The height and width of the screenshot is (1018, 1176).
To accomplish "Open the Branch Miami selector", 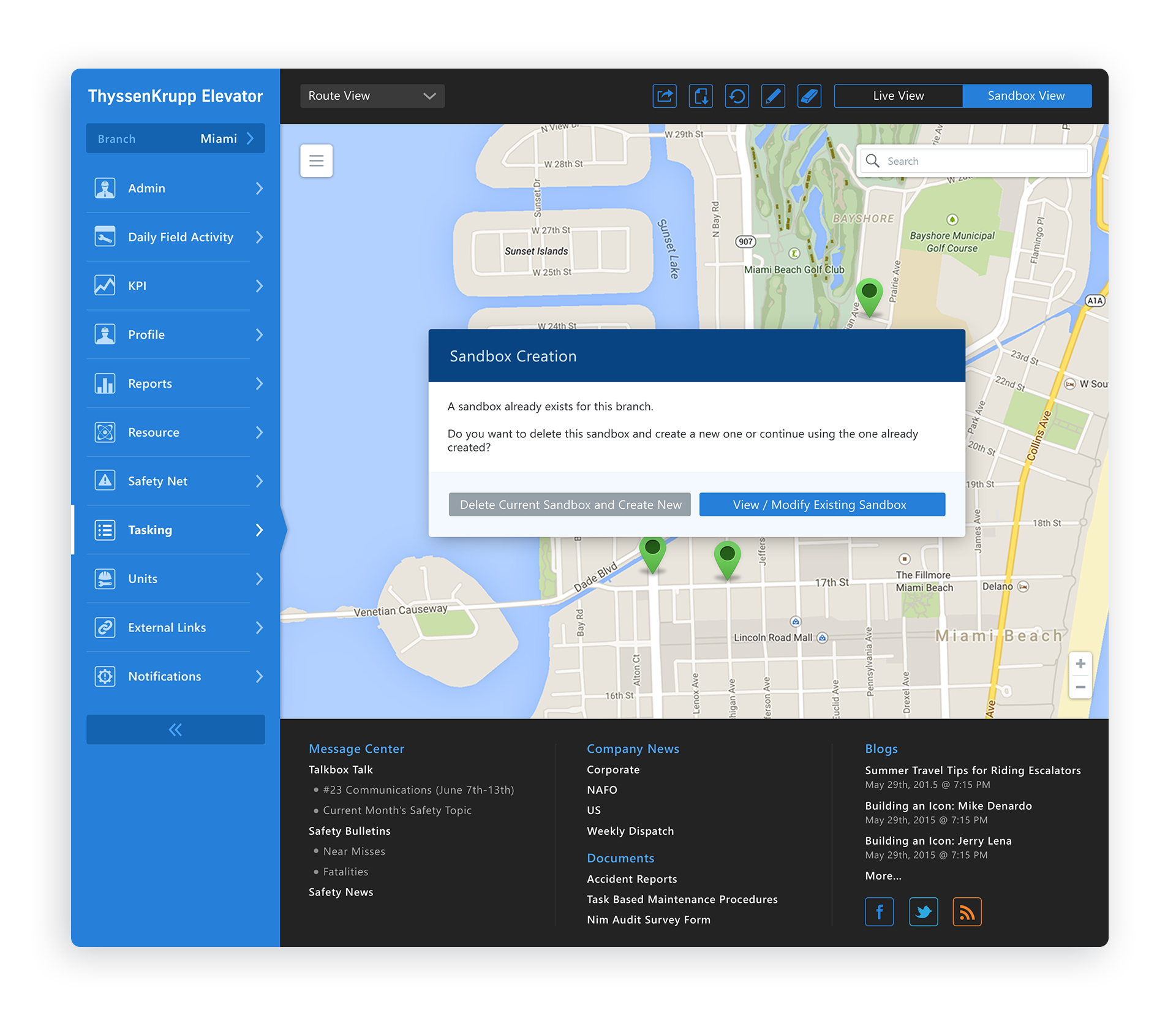I will coord(176,138).
